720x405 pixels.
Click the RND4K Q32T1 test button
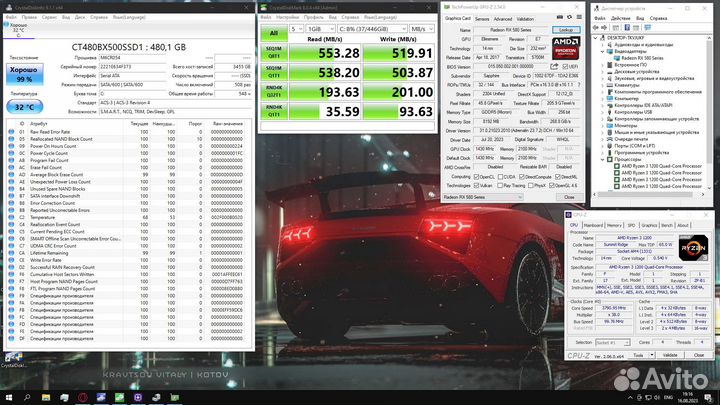[x=274, y=92]
